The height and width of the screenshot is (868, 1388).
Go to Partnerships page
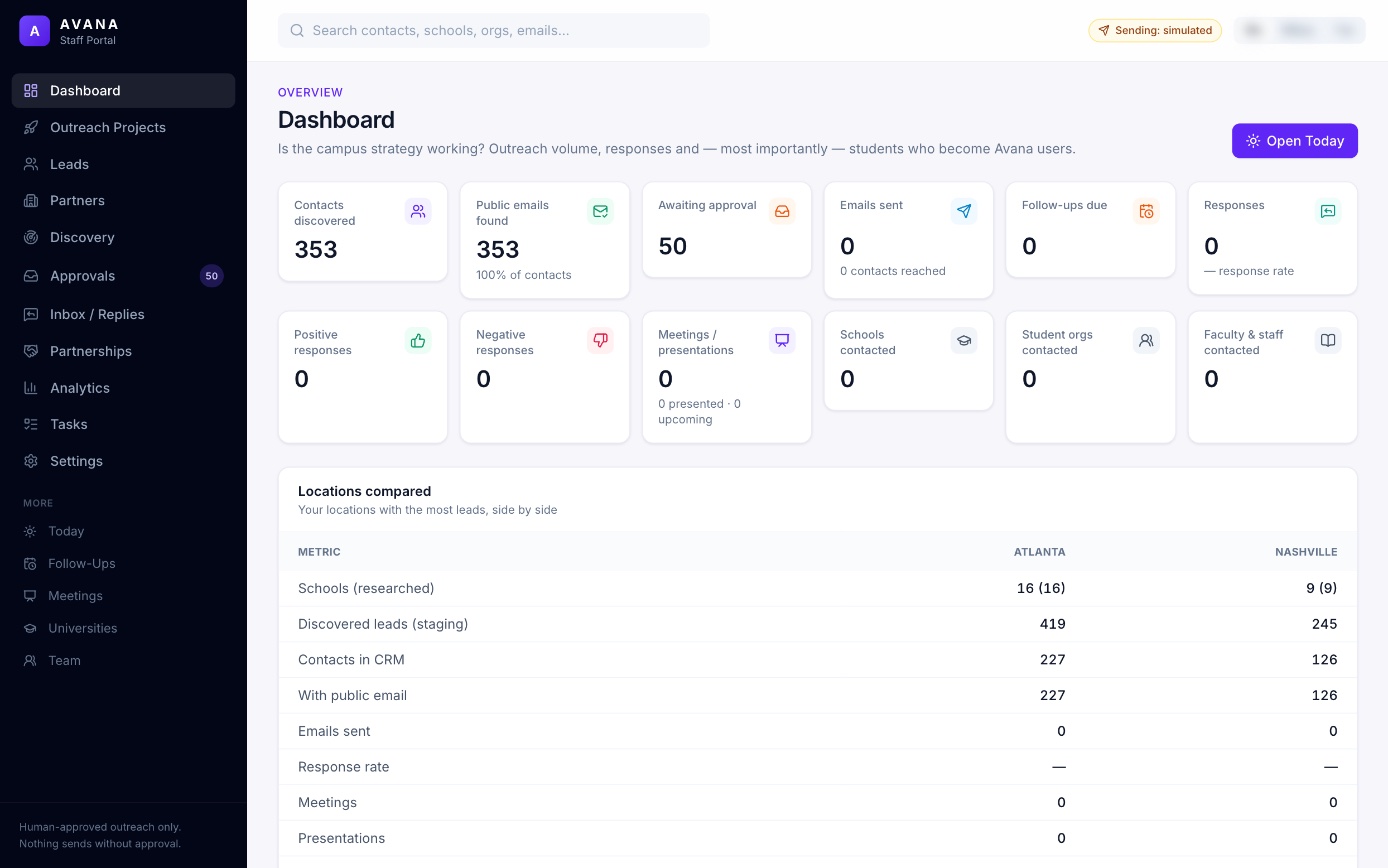click(123, 351)
